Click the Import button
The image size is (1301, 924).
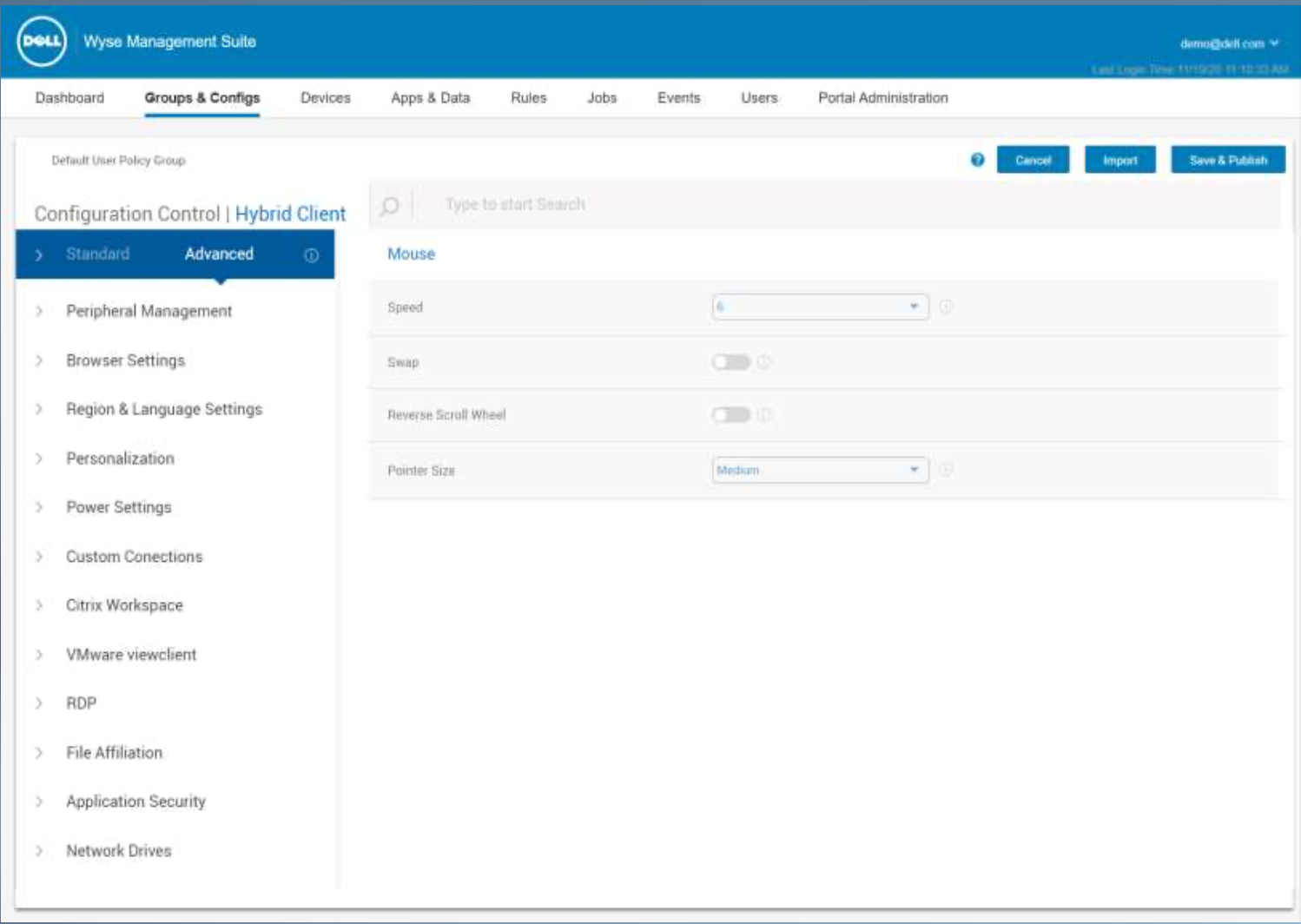pyautogui.click(x=1120, y=160)
